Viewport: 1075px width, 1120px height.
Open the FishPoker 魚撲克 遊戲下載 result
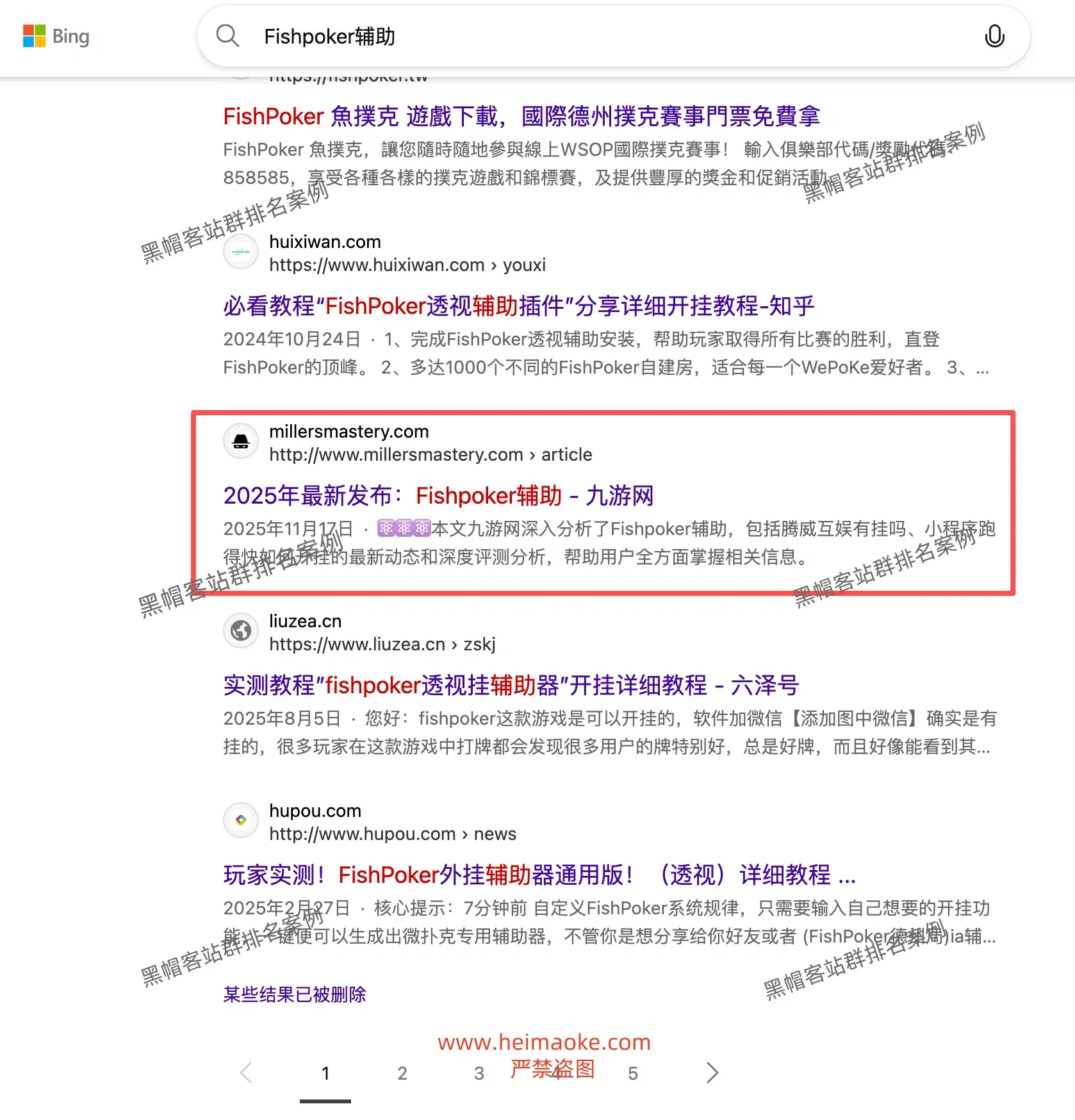tap(521, 117)
